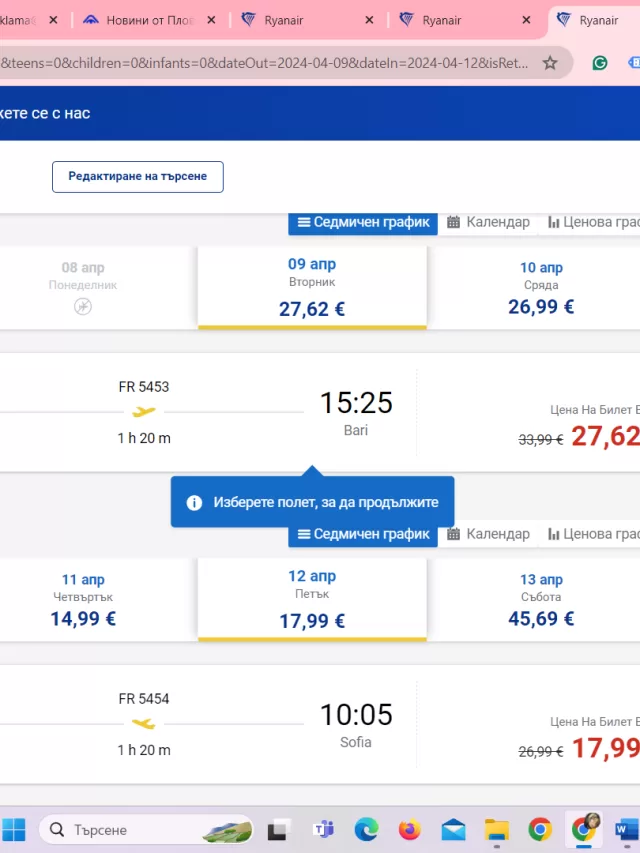Select the return Седмичен график view

click(363, 534)
